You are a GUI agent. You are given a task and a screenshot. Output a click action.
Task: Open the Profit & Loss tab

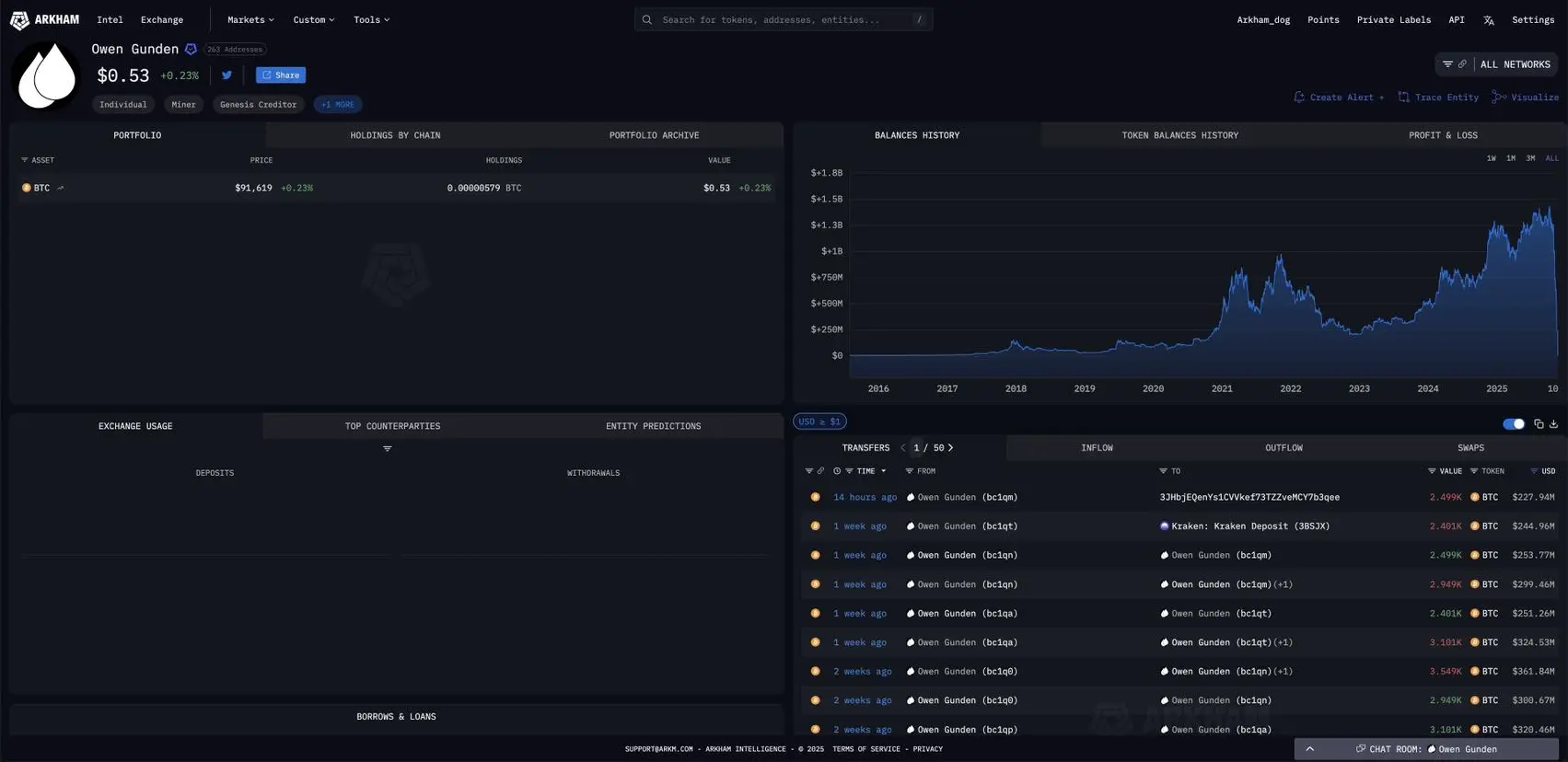pyautogui.click(x=1442, y=135)
